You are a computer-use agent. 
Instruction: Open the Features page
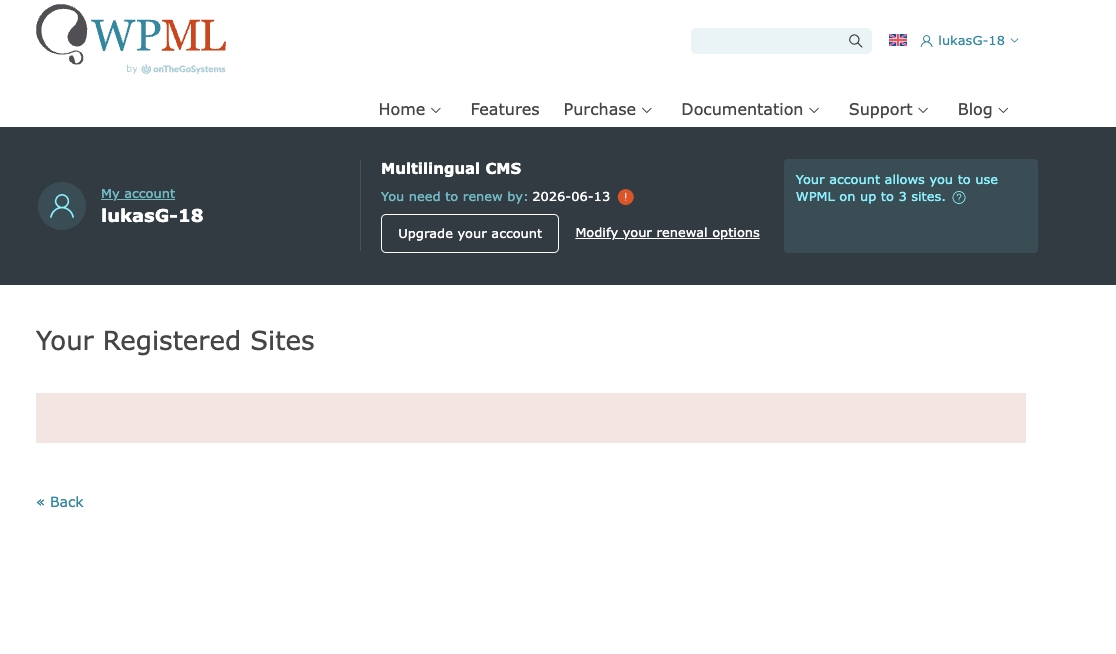(x=505, y=110)
